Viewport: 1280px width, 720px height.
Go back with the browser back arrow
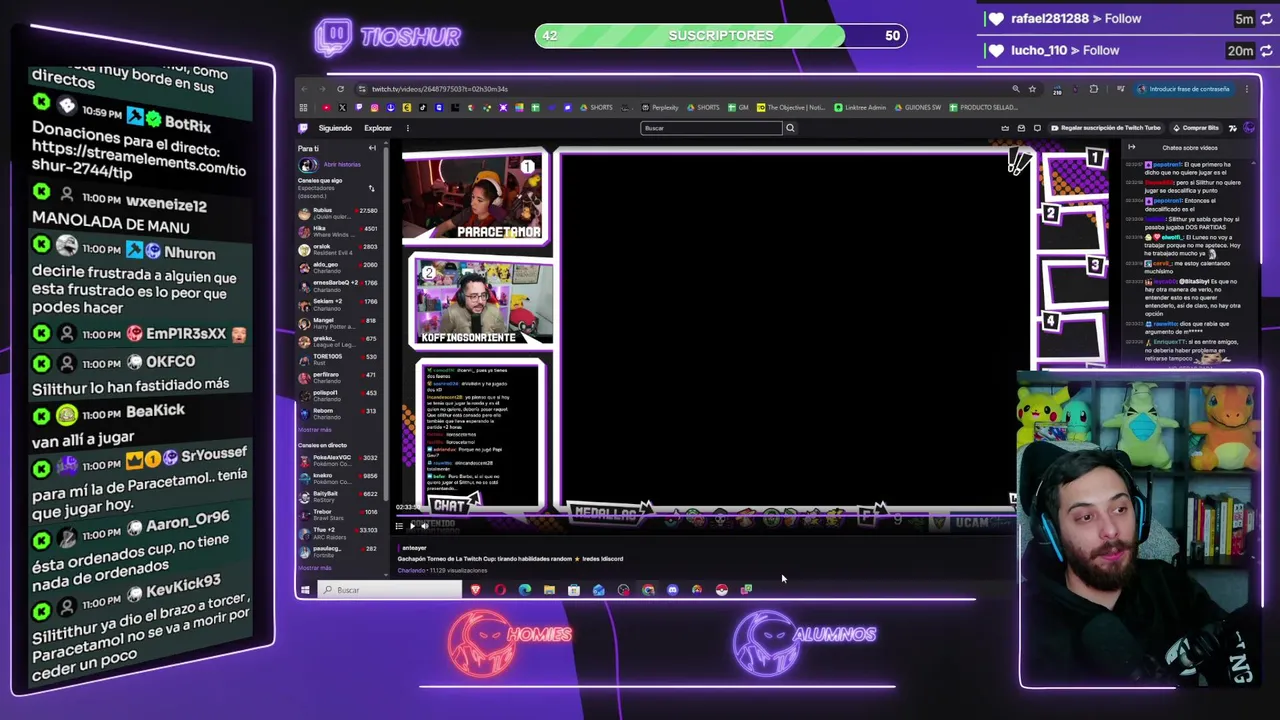[304, 89]
